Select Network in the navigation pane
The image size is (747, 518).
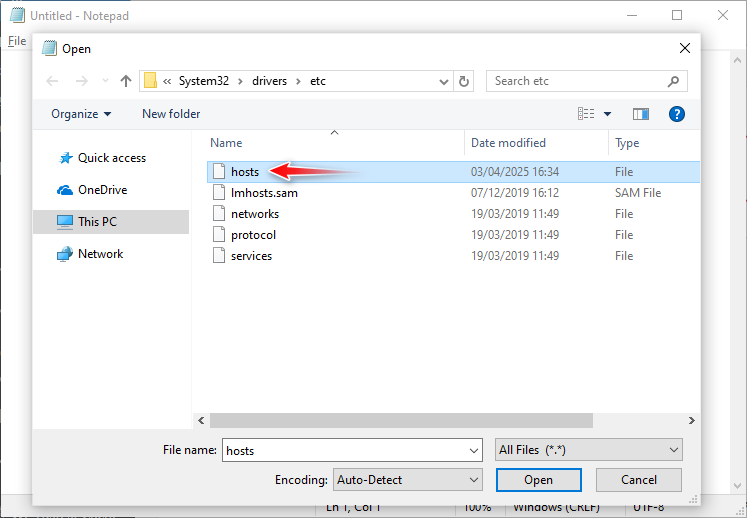[100, 254]
